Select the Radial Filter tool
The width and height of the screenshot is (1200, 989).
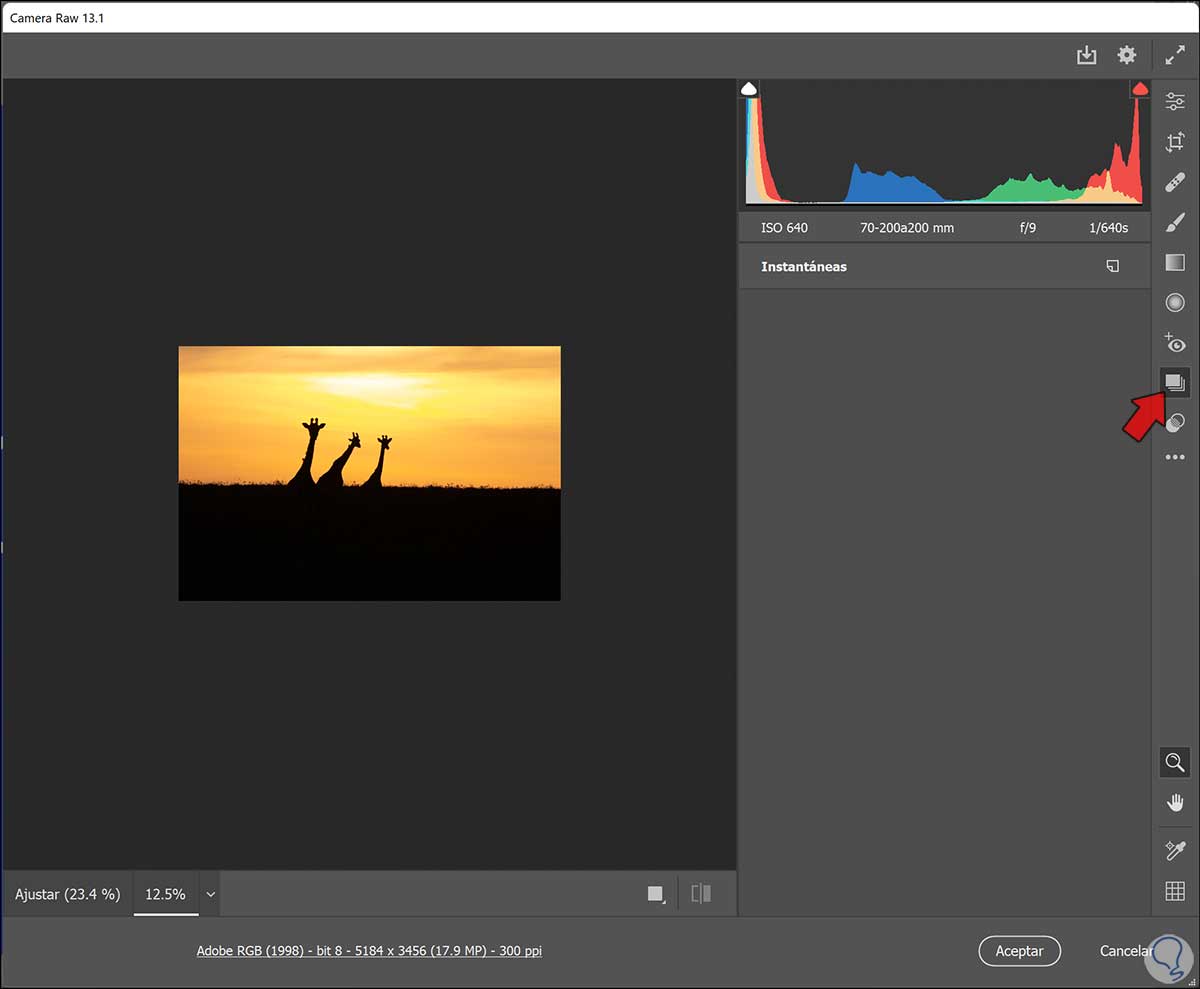pyautogui.click(x=1175, y=302)
